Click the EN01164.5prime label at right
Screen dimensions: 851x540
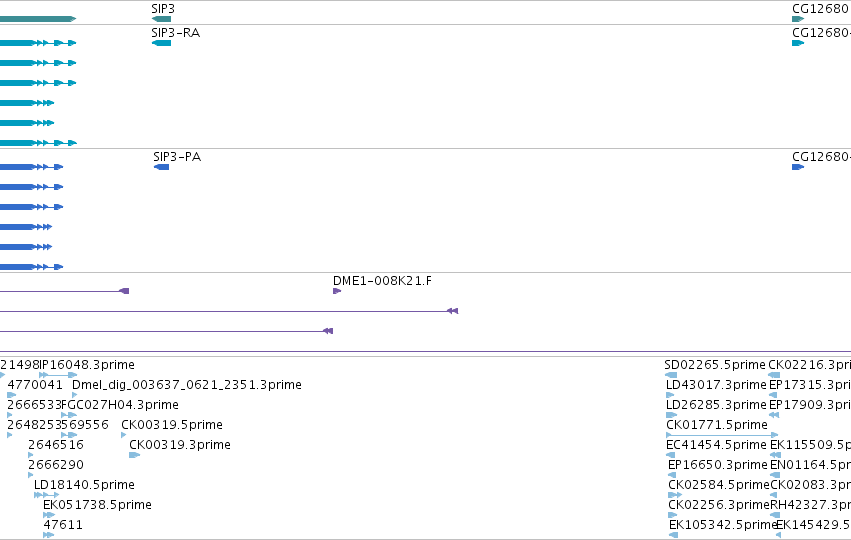coord(810,465)
